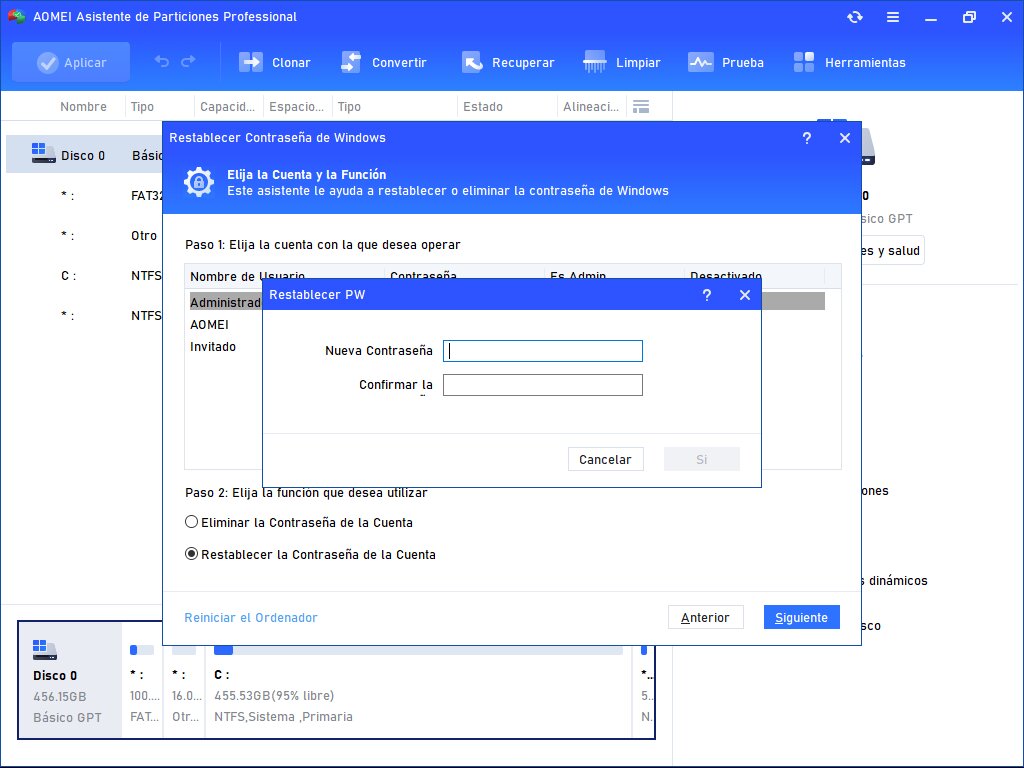This screenshot has width=1024, height=768.
Task: Click the refresh icon in title bar
Action: coord(855,17)
